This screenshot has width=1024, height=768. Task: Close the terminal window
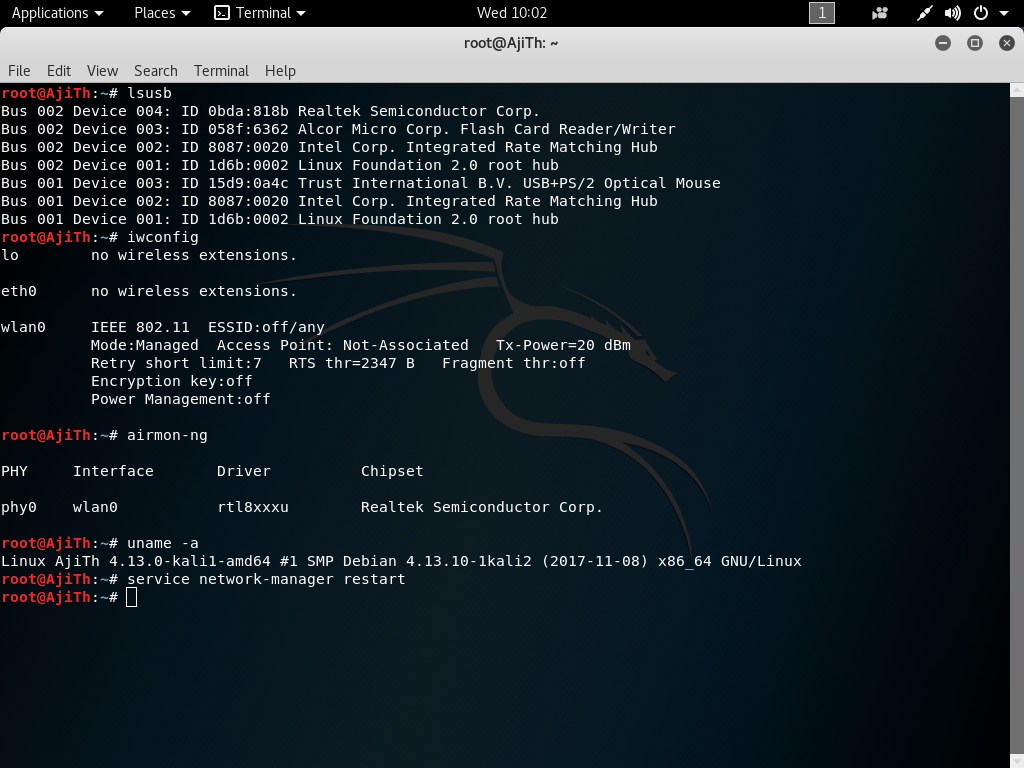(x=1006, y=43)
